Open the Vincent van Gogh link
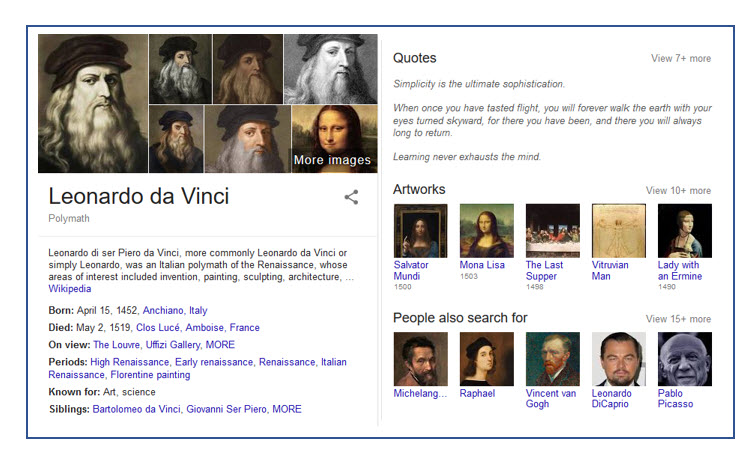751x457 pixels. point(551,398)
